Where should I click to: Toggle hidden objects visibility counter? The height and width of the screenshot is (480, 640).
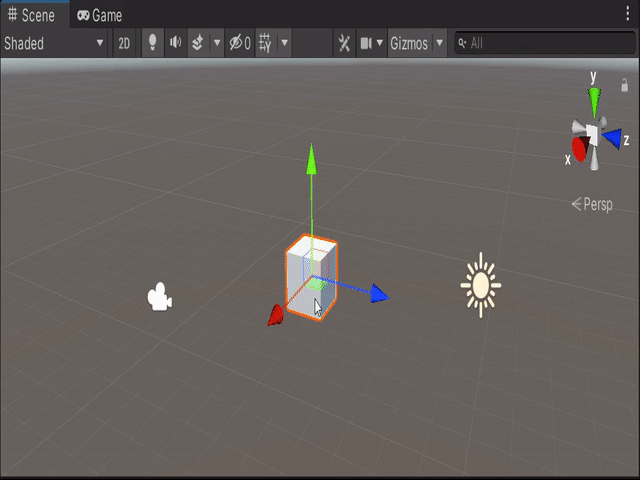pyautogui.click(x=240, y=43)
